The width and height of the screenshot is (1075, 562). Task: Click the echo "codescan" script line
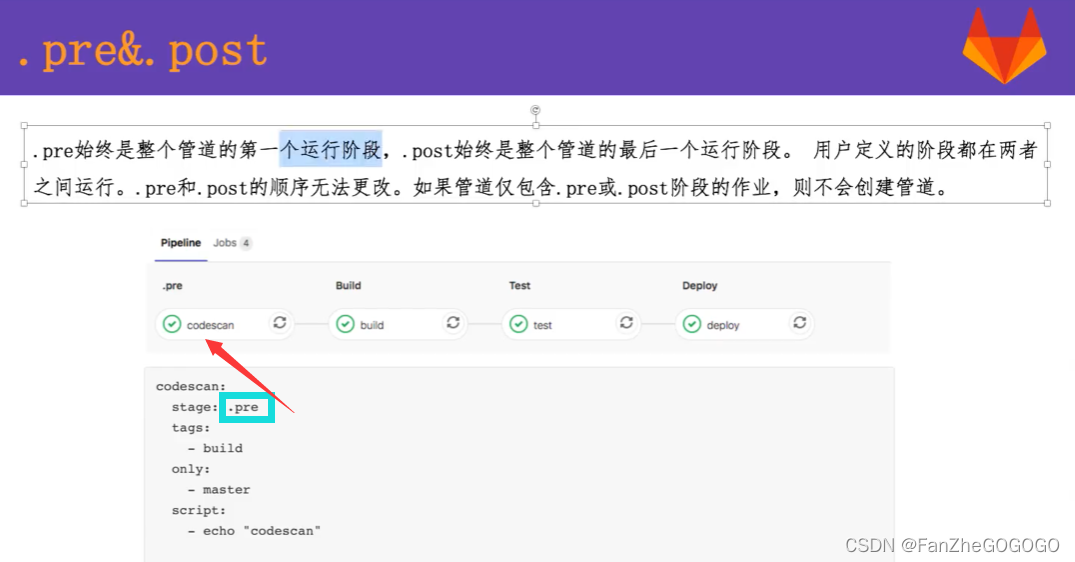click(254, 530)
